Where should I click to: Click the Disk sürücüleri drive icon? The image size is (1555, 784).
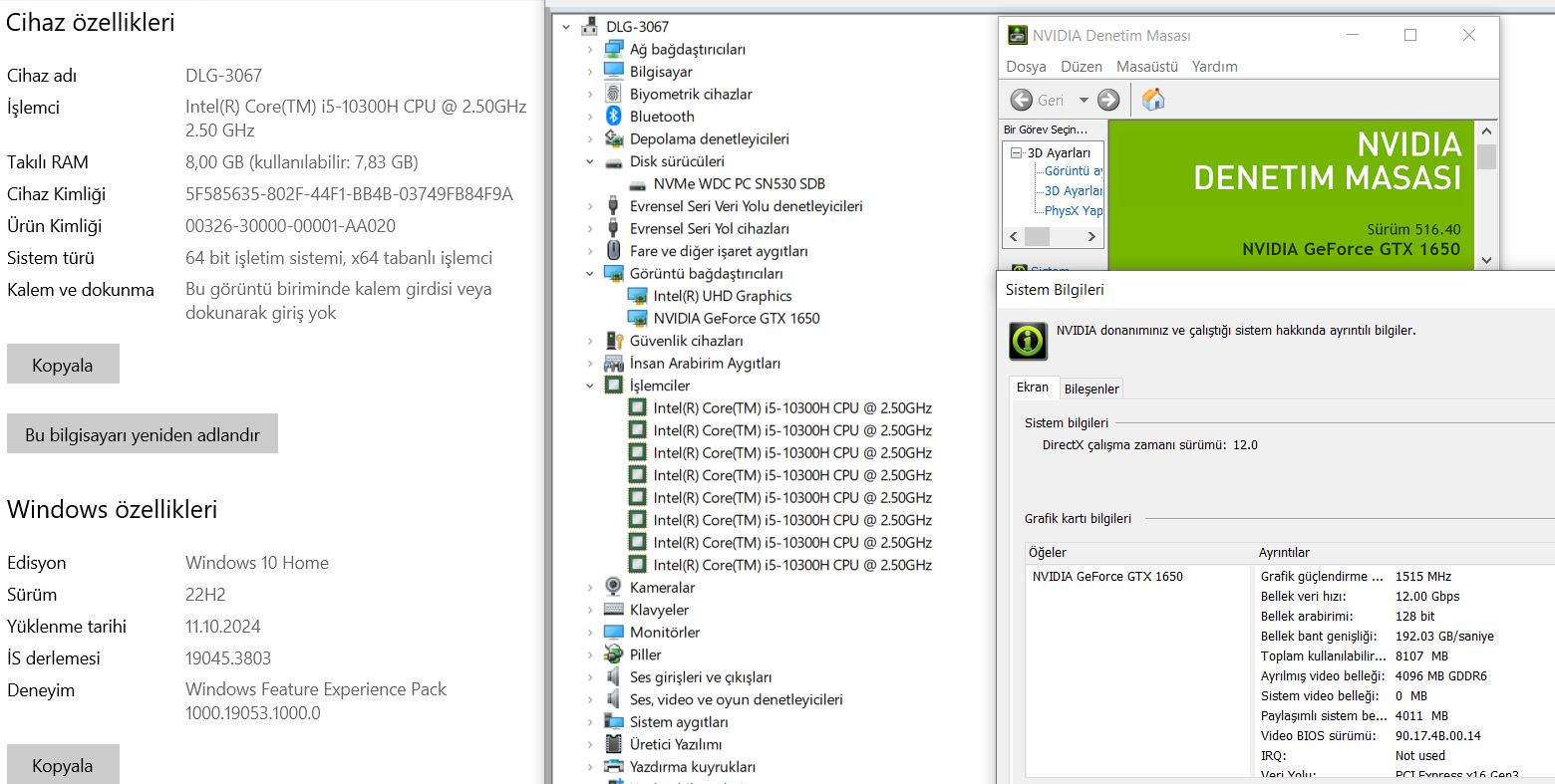coord(613,161)
